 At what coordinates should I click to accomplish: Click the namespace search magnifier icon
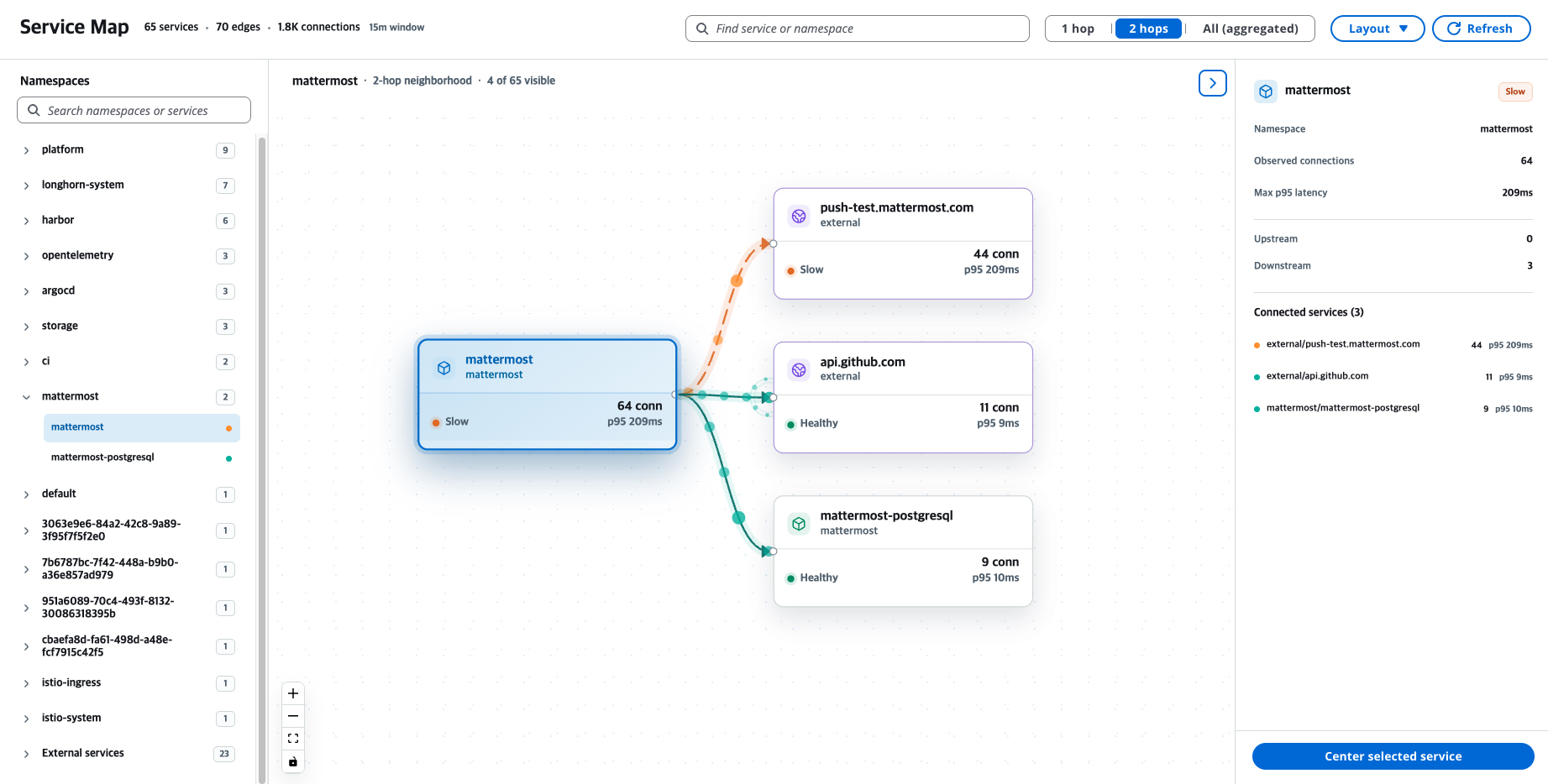pyautogui.click(x=34, y=110)
